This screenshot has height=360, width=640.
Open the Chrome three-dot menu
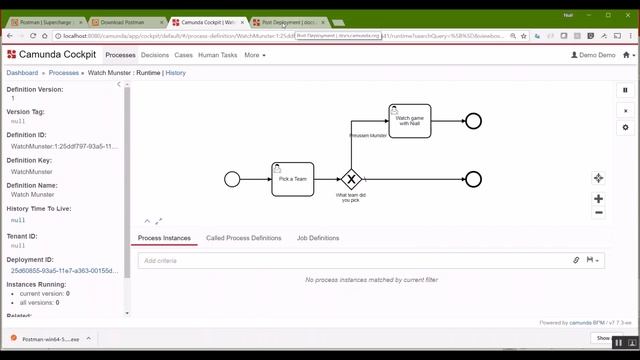[631, 36]
